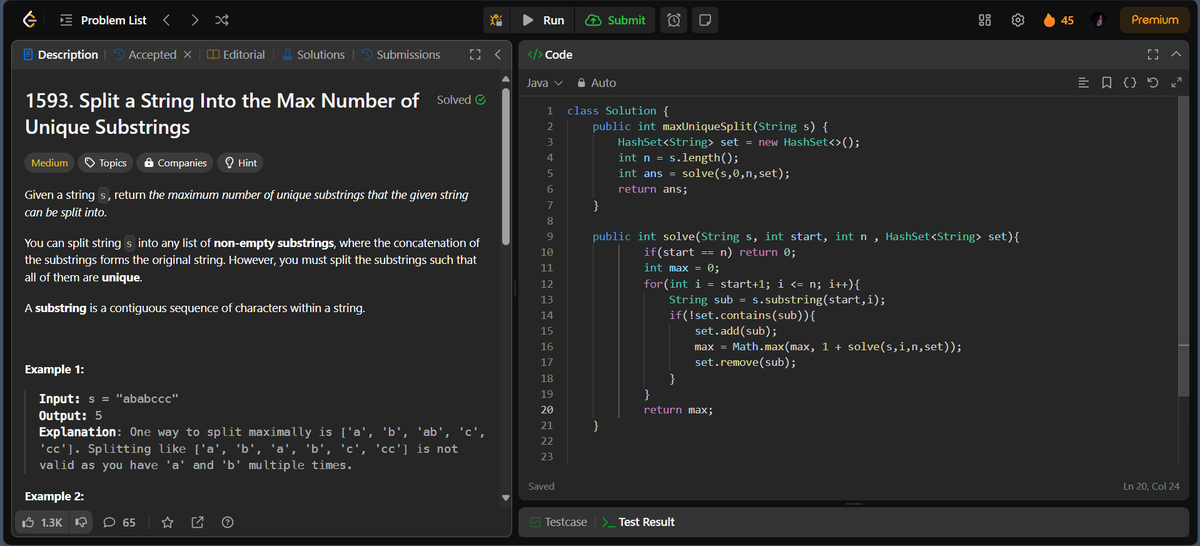
Task: Switch to the Description tab
Action: coord(60,55)
